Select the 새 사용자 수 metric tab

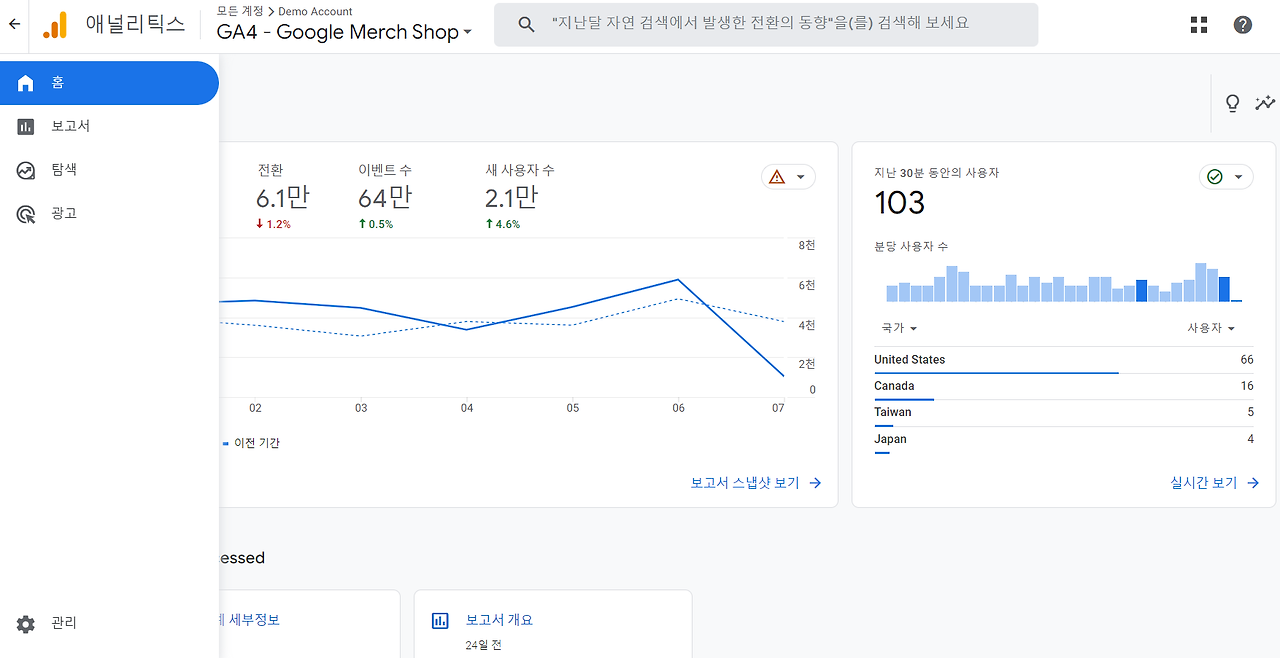point(520,196)
